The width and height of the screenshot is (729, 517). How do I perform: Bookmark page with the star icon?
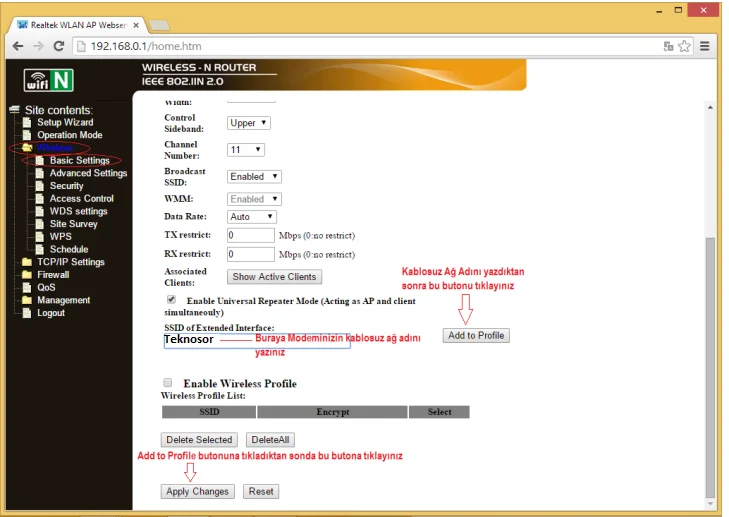pyautogui.click(x=685, y=46)
